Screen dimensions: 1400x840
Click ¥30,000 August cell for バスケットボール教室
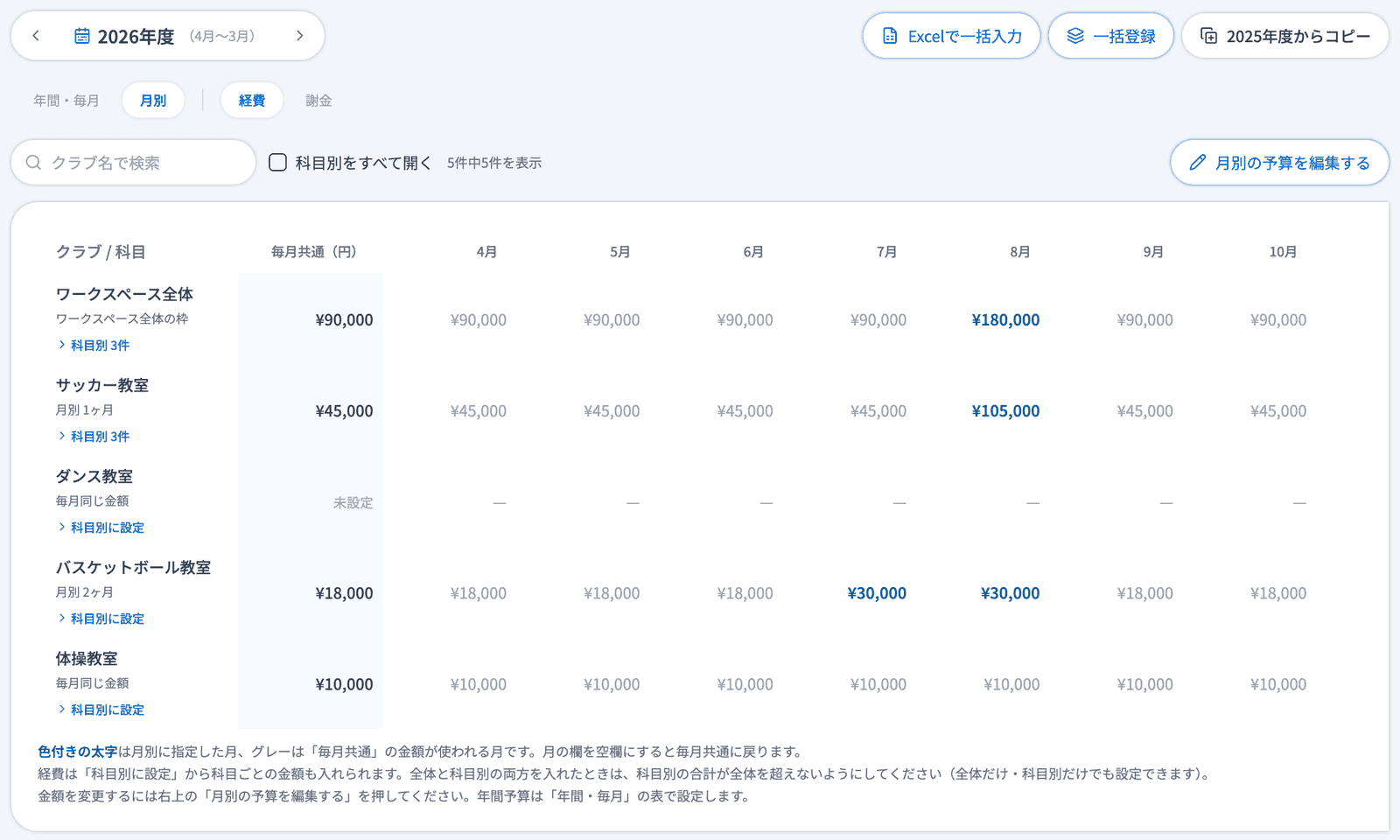pos(1010,593)
